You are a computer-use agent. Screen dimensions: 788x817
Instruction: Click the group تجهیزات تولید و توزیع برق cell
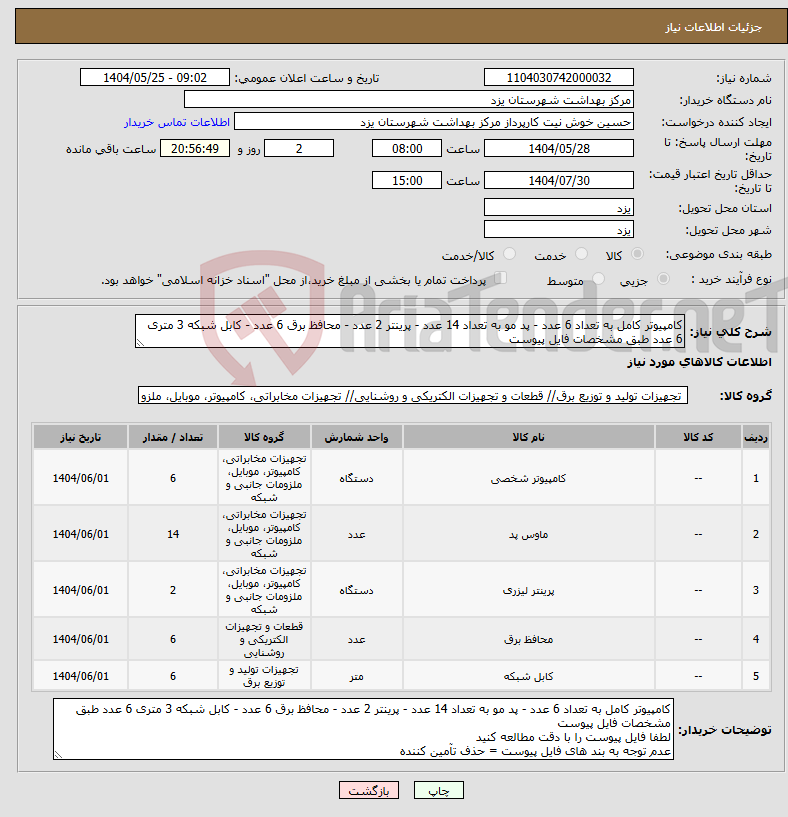(264, 676)
